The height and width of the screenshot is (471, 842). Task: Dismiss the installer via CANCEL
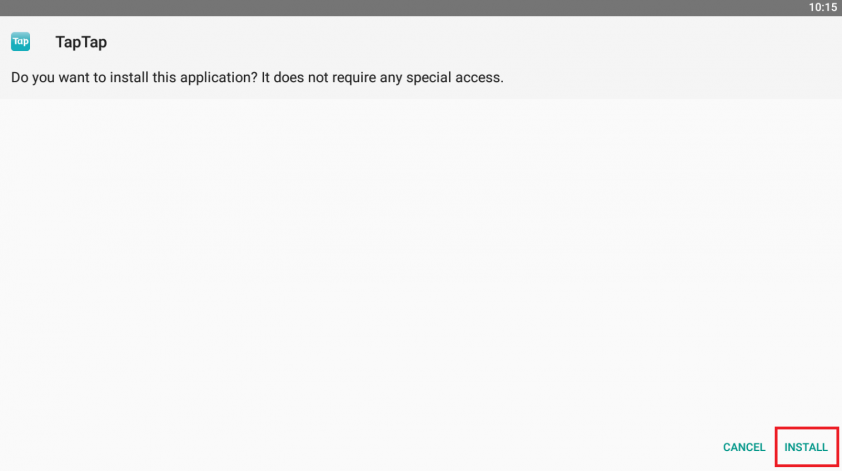click(744, 447)
